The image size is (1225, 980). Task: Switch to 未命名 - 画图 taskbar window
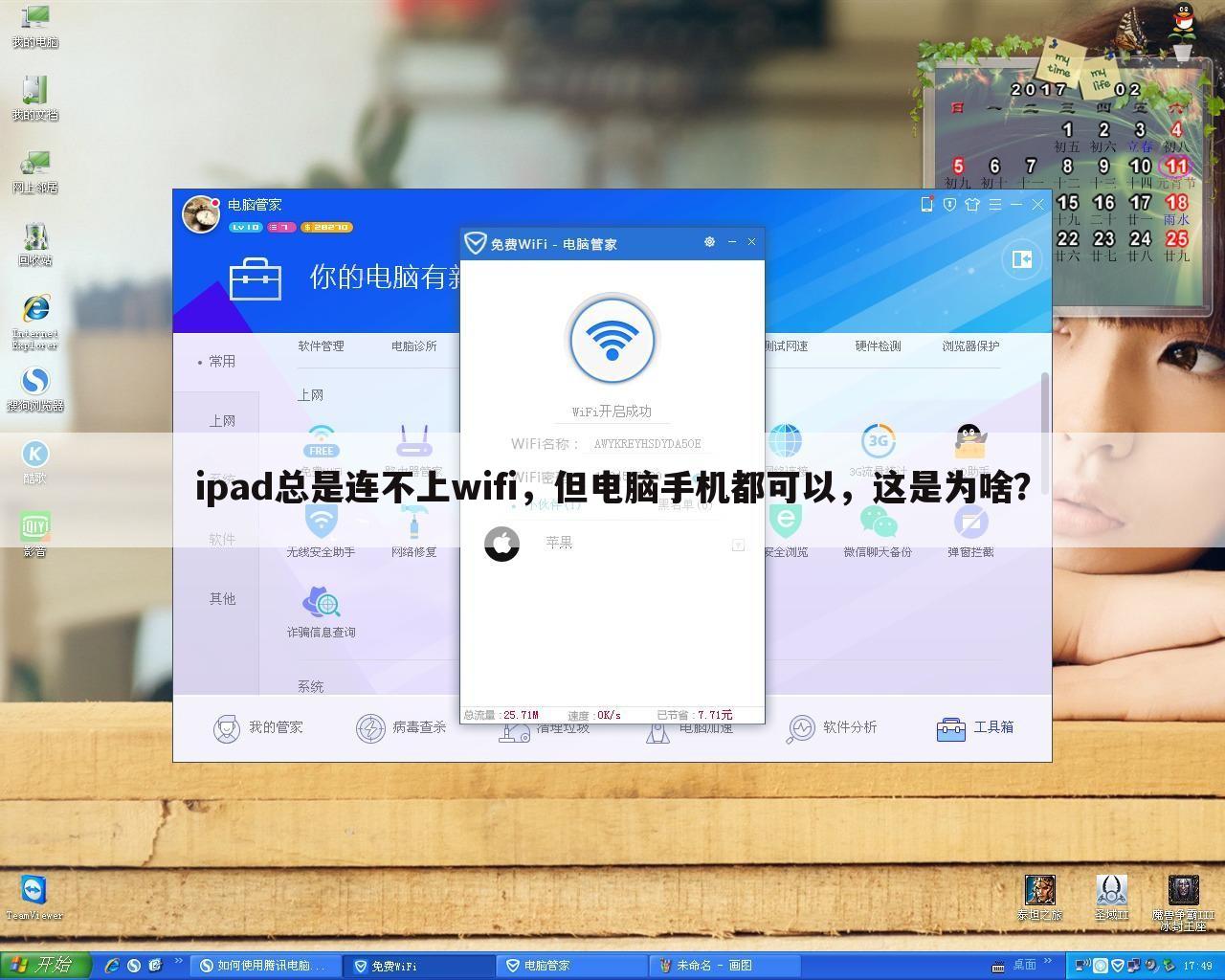[724, 966]
